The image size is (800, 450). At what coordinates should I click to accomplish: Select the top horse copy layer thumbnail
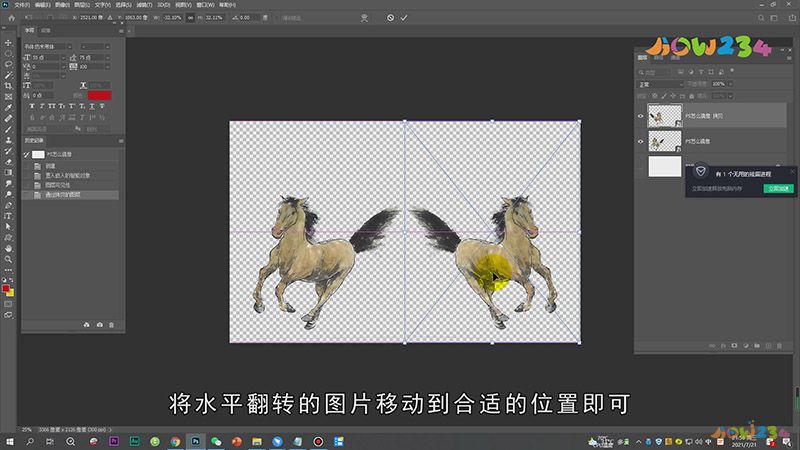coord(664,116)
